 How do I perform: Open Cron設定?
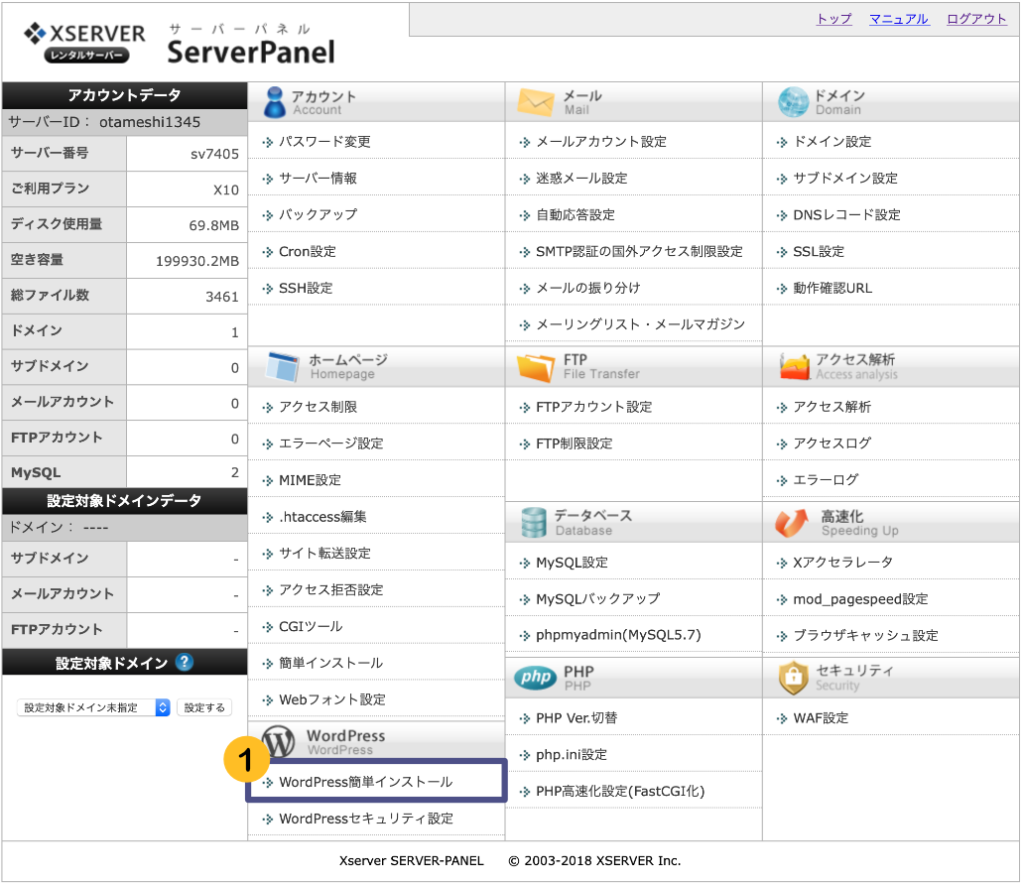(307, 251)
